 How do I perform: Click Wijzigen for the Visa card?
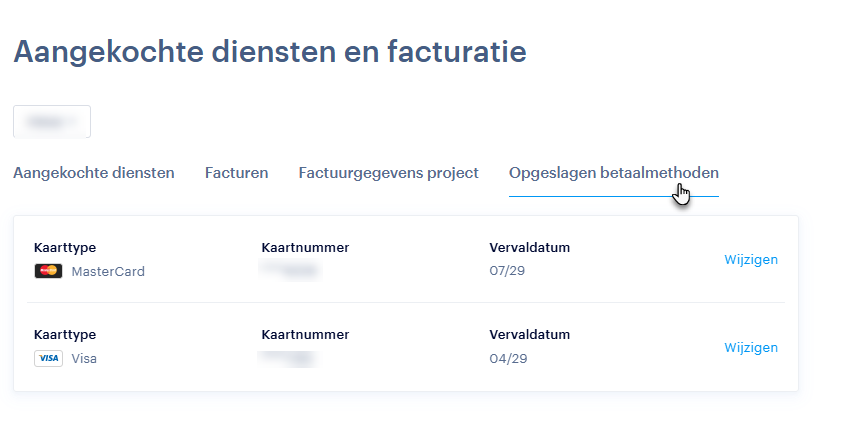click(x=750, y=348)
